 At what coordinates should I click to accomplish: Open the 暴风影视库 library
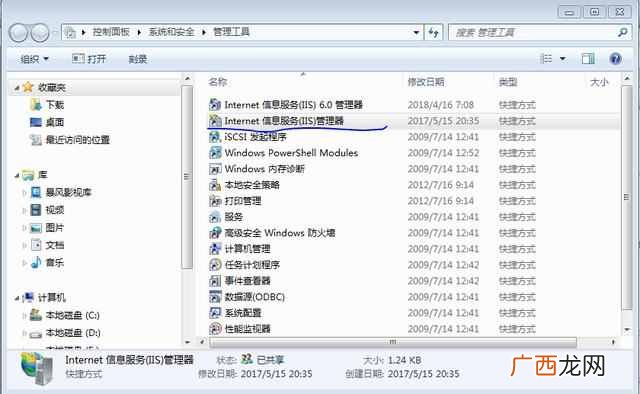[61, 192]
